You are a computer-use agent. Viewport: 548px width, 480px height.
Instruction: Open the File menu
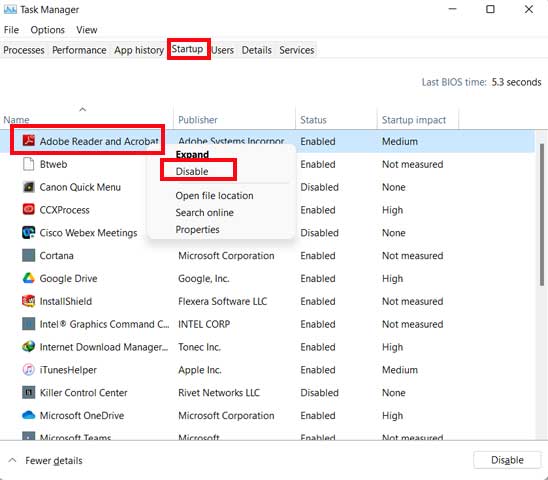[x=11, y=30]
